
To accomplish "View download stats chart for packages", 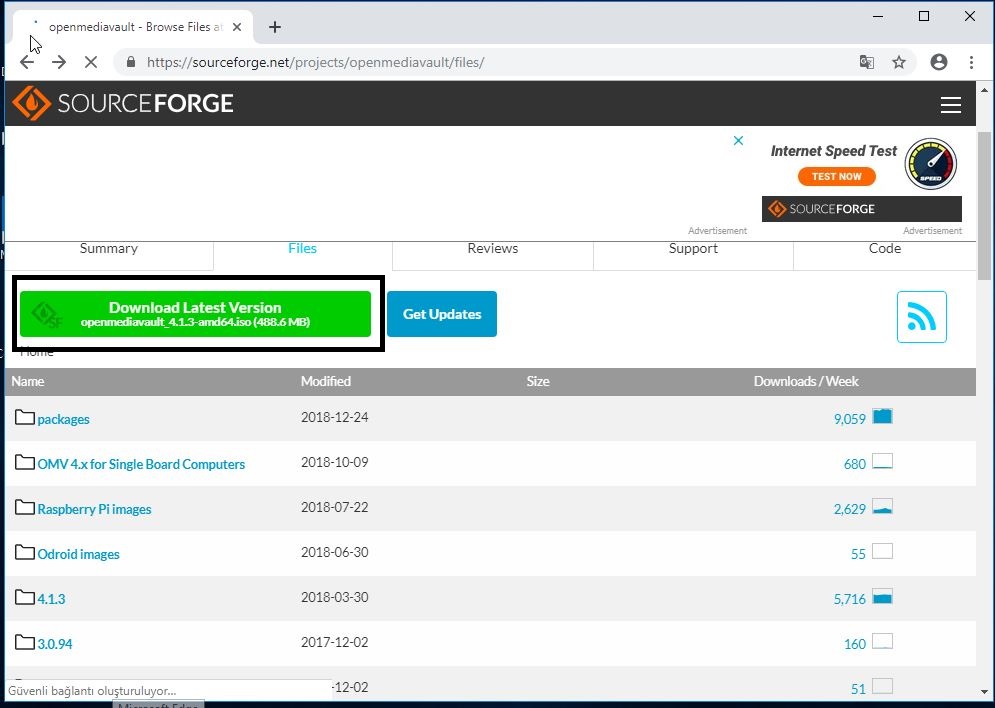I will click(882, 416).
